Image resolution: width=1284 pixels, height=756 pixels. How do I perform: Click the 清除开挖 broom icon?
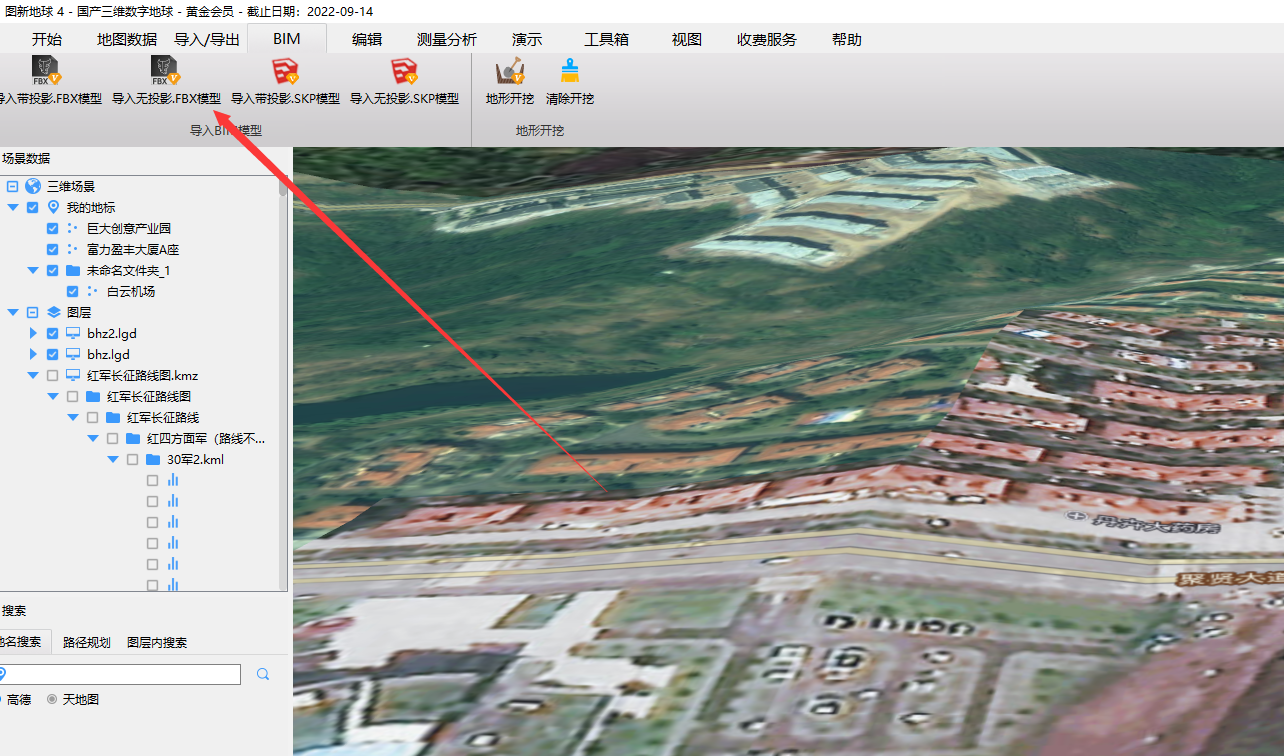click(570, 72)
